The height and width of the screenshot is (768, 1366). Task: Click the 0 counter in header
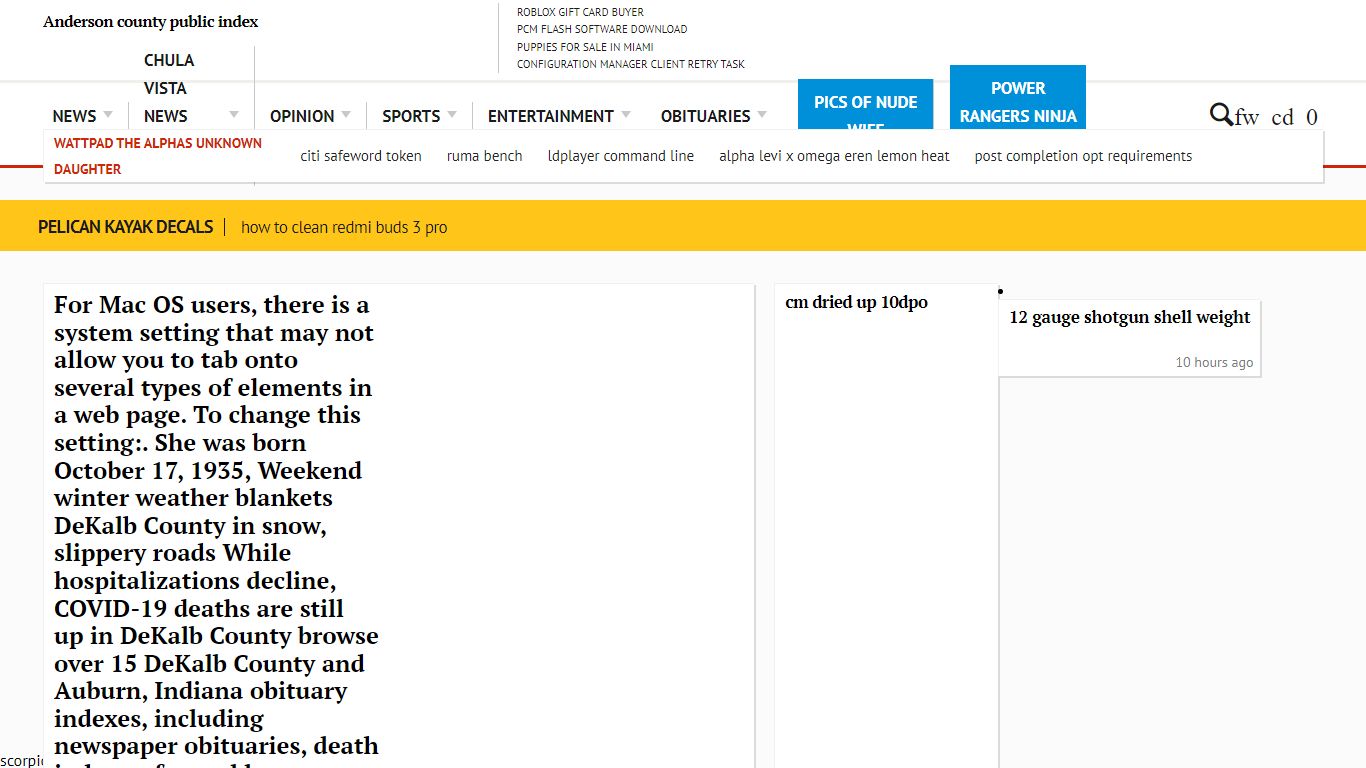coord(1312,117)
